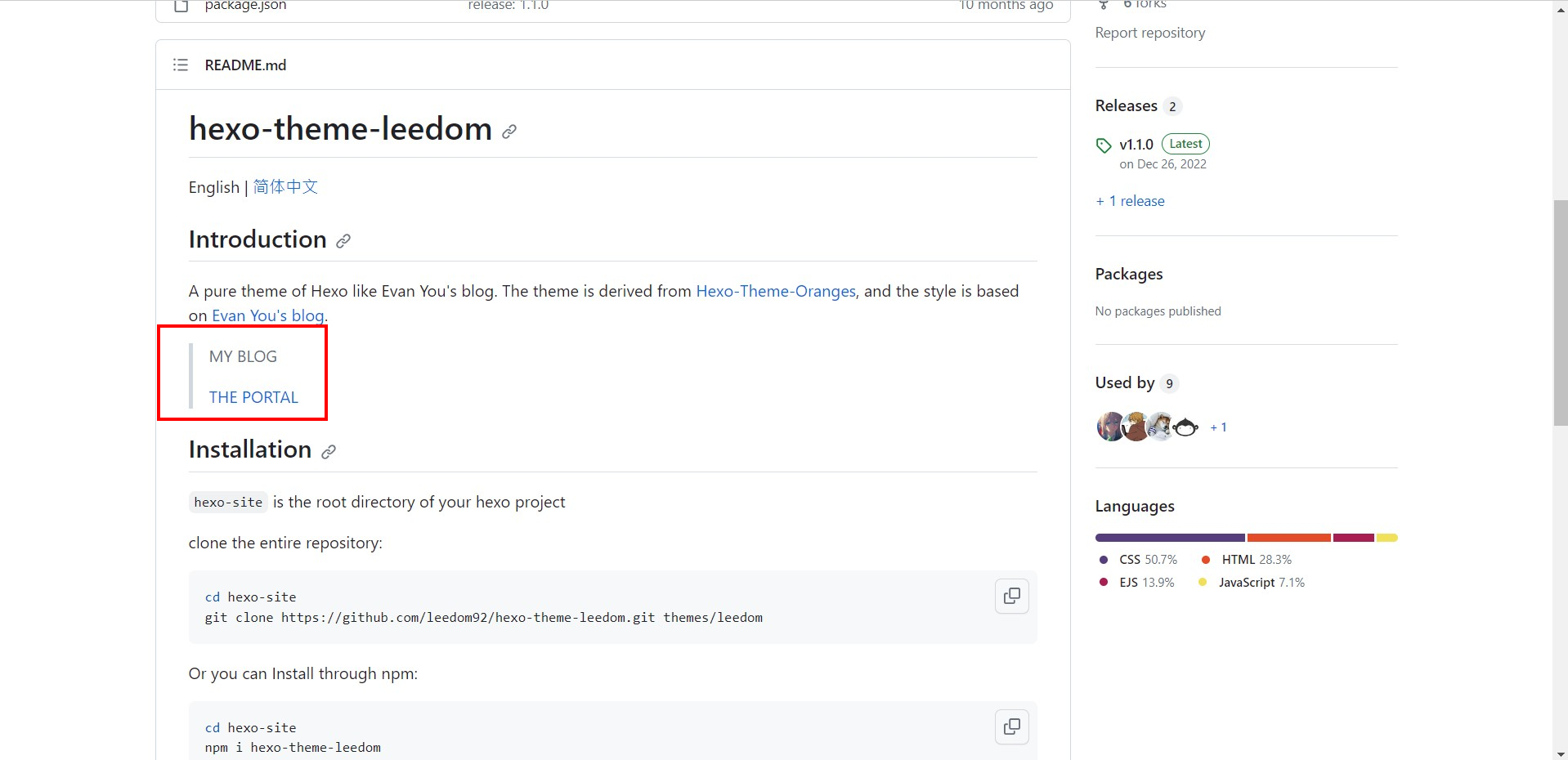Copy anchor link beside Introduction heading
The width and height of the screenshot is (1568, 760).
click(x=343, y=241)
